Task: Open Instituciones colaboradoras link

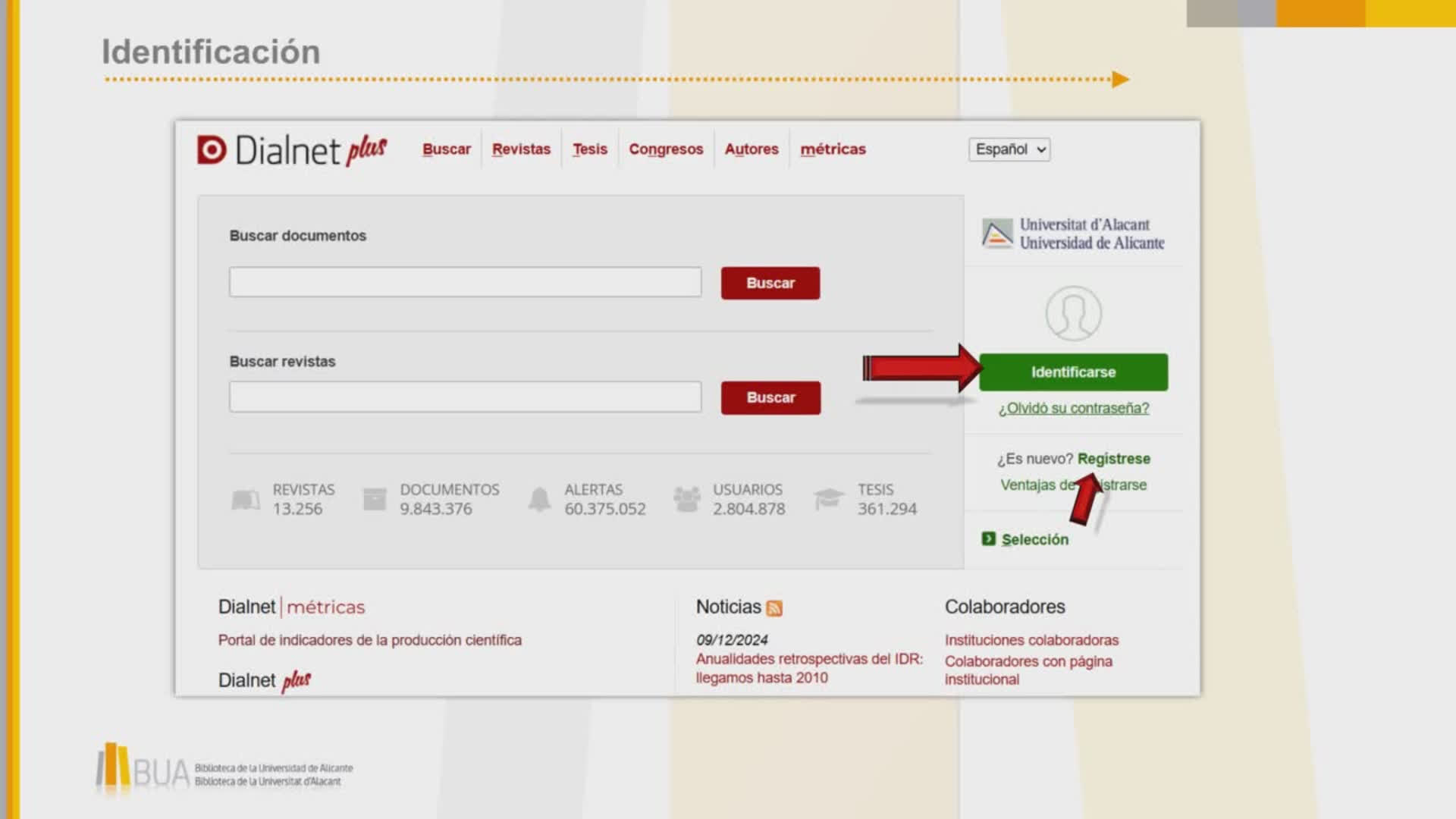Action: click(1031, 640)
